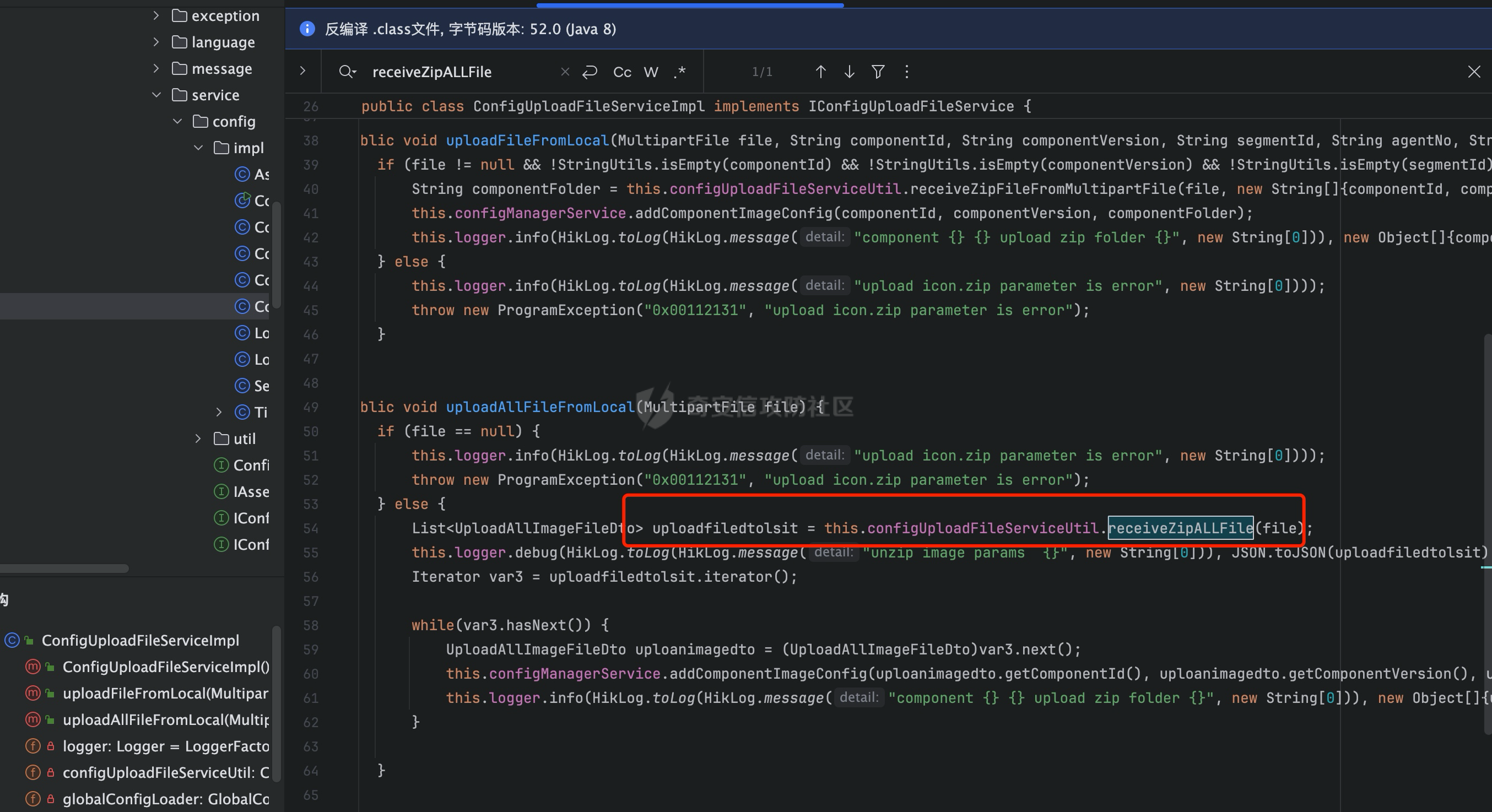Click the structure panel vertical scrollbar
1492x812 pixels.
point(277,703)
